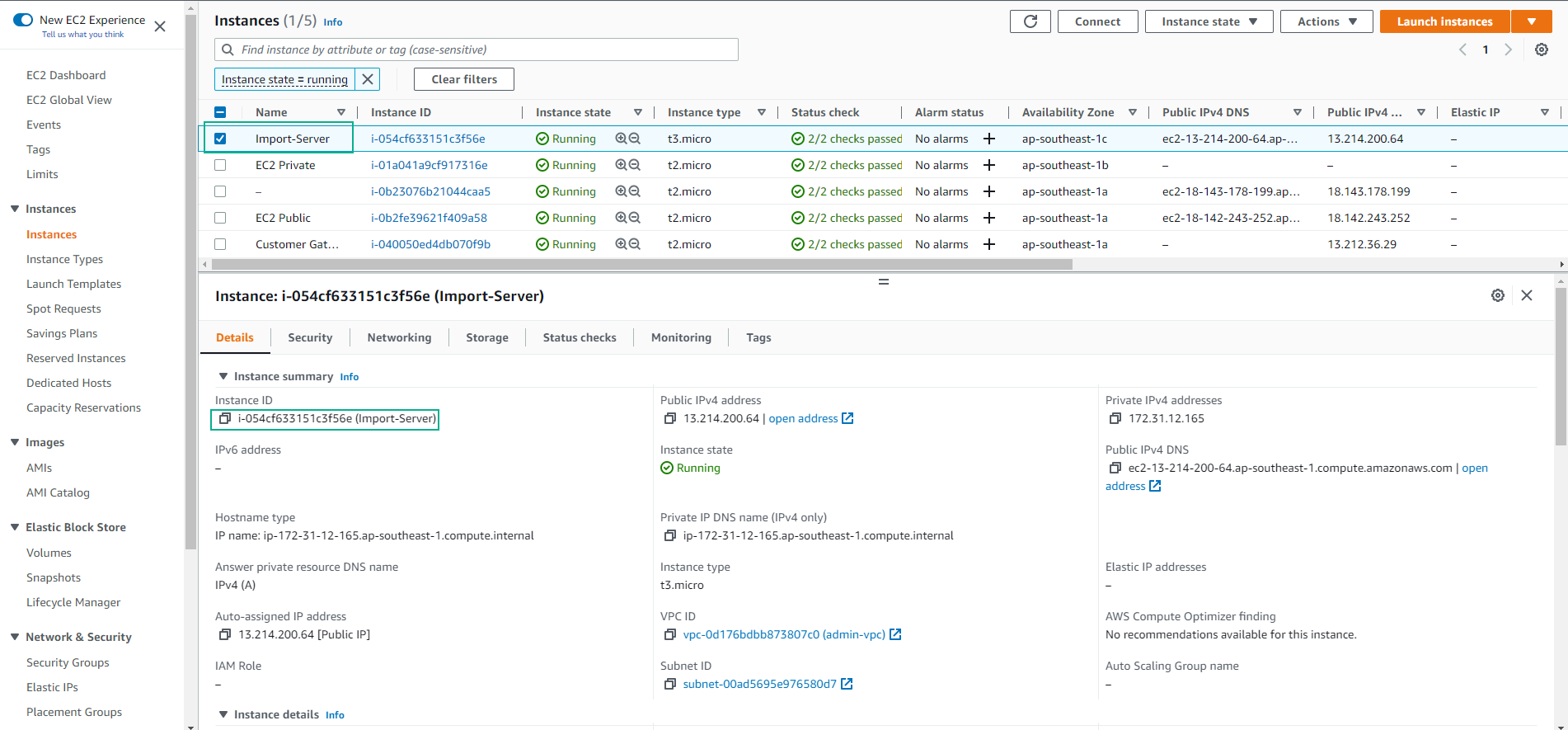The height and width of the screenshot is (730, 1568).
Task: Collapse the Instance details section
Action: pyautogui.click(x=223, y=714)
